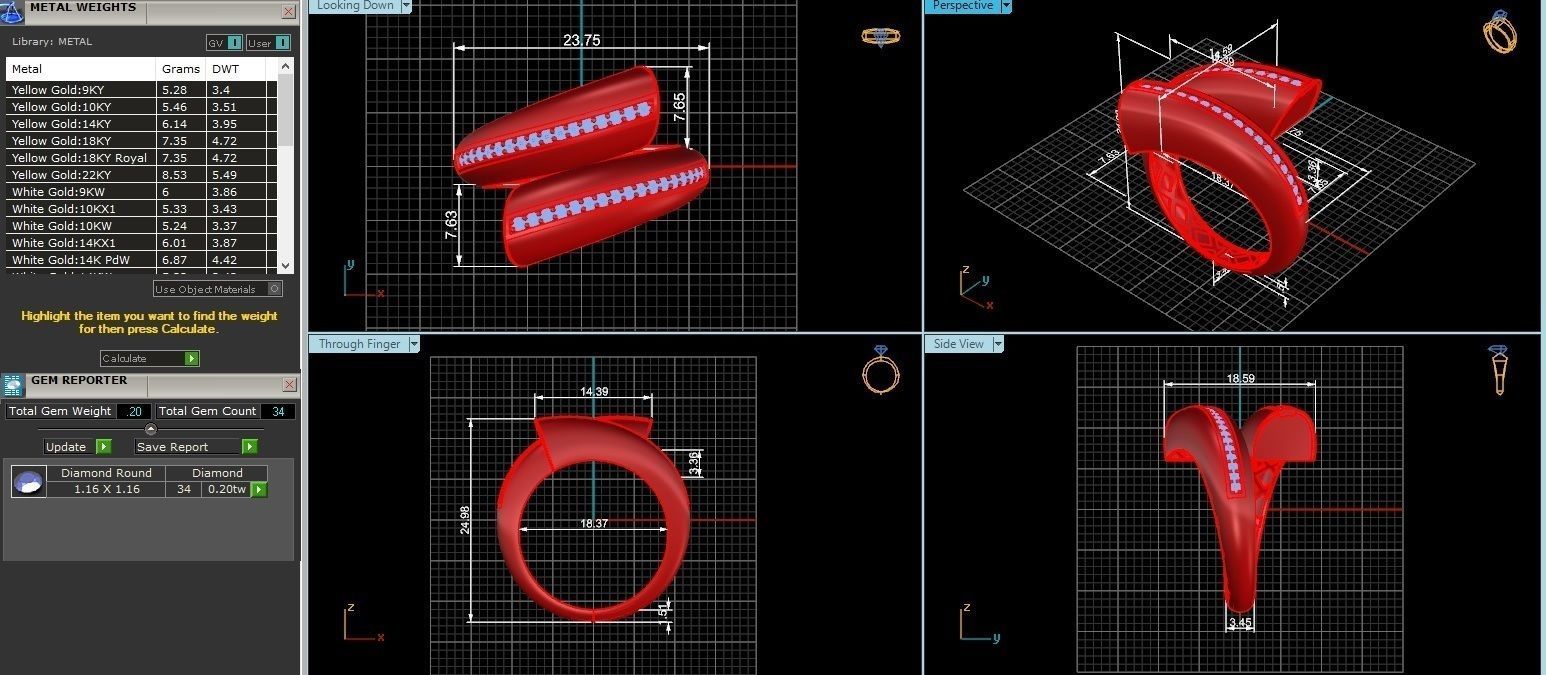This screenshot has width=1546, height=675.
Task: Select the White Gold:14KX1 row
Action: [142, 243]
